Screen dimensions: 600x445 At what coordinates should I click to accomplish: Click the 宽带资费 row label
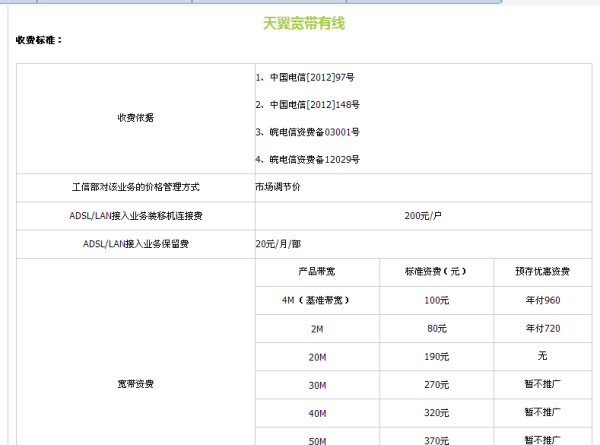[x=135, y=384]
